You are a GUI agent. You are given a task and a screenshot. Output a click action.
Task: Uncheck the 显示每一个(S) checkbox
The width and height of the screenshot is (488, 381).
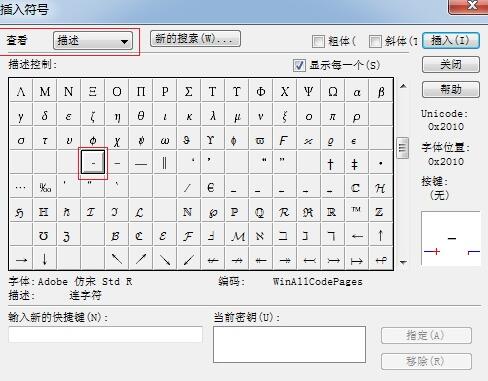(299, 65)
